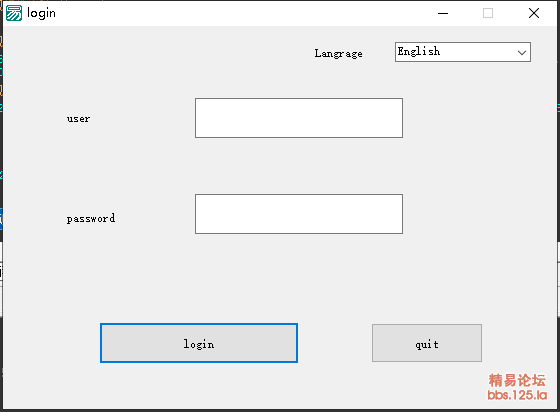Click the login title text in title bar

(x=41, y=13)
